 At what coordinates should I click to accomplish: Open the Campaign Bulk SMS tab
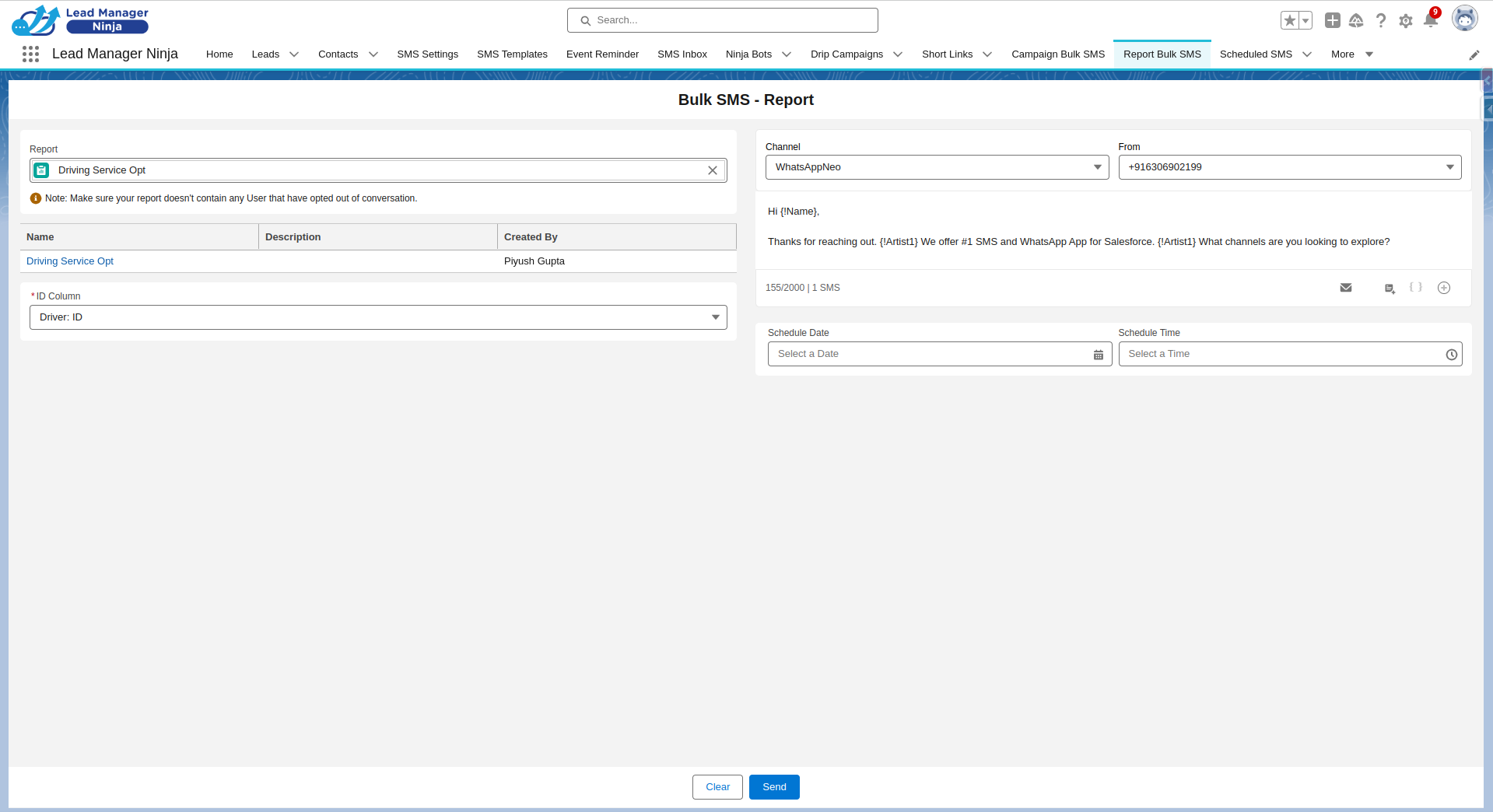click(x=1058, y=54)
